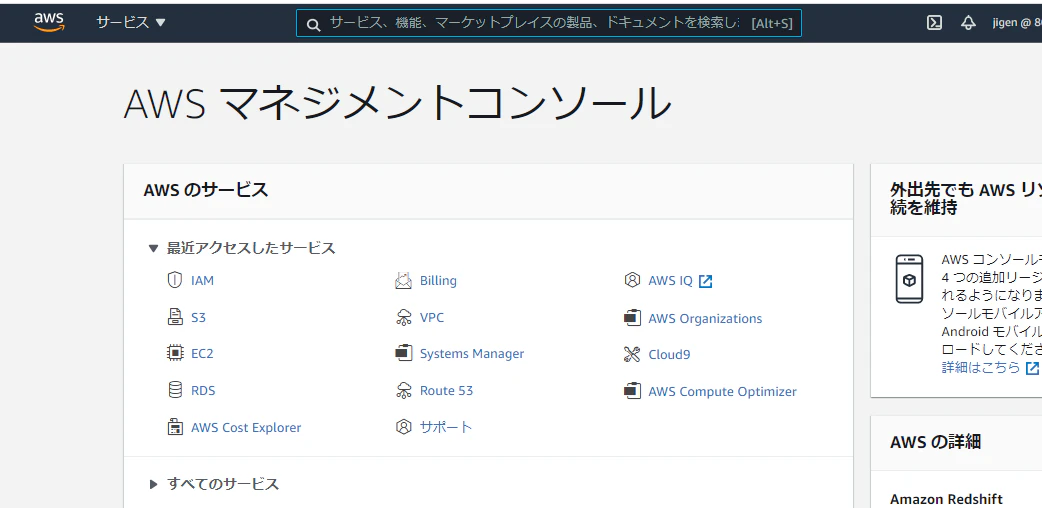Image resolution: width=1042 pixels, height=508 pixels.
Task: Click the external link icon beside AWS IQ
Action: 705,281
